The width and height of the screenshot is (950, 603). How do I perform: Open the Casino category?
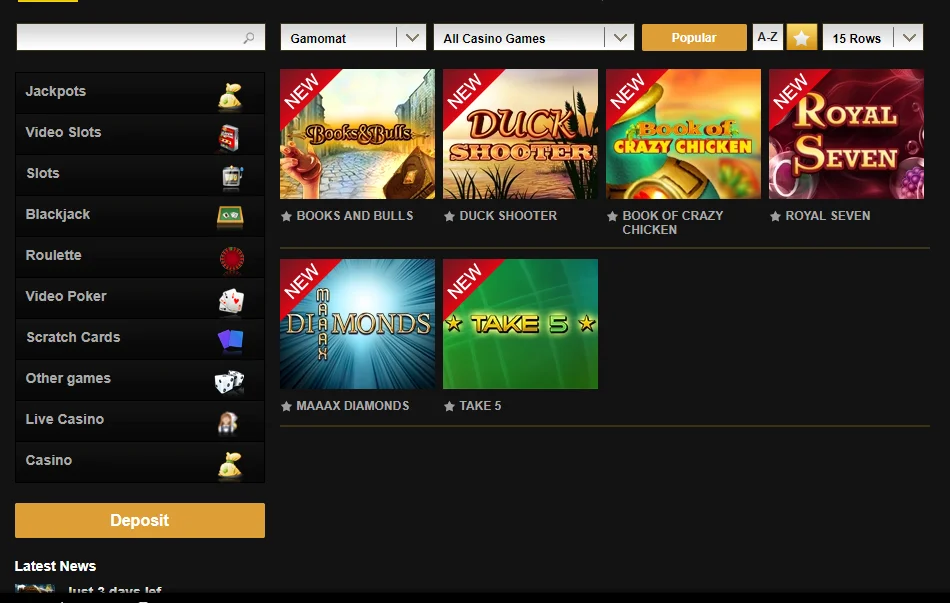(x=140, y=462)
